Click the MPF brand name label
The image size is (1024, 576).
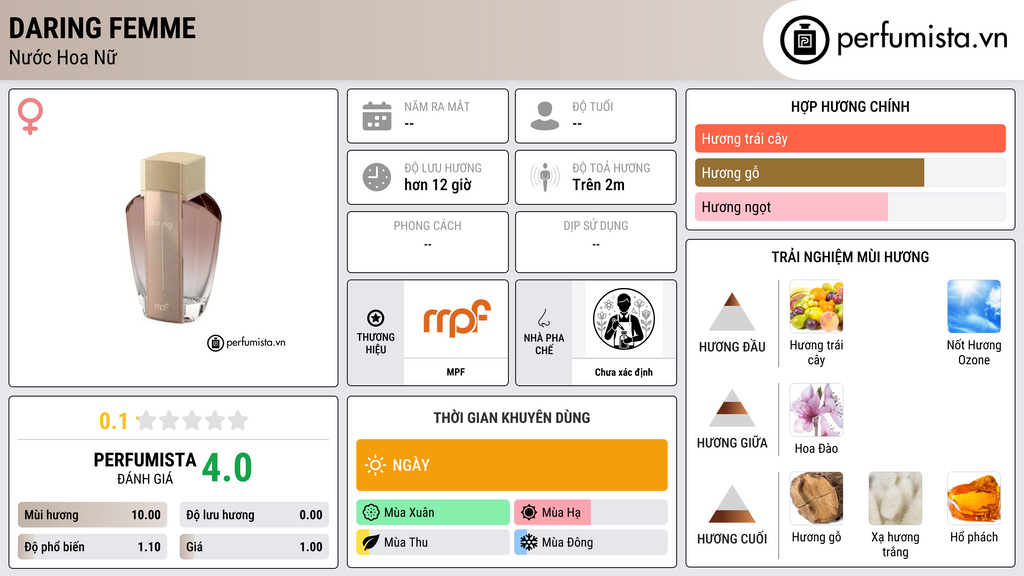point(456,372)
